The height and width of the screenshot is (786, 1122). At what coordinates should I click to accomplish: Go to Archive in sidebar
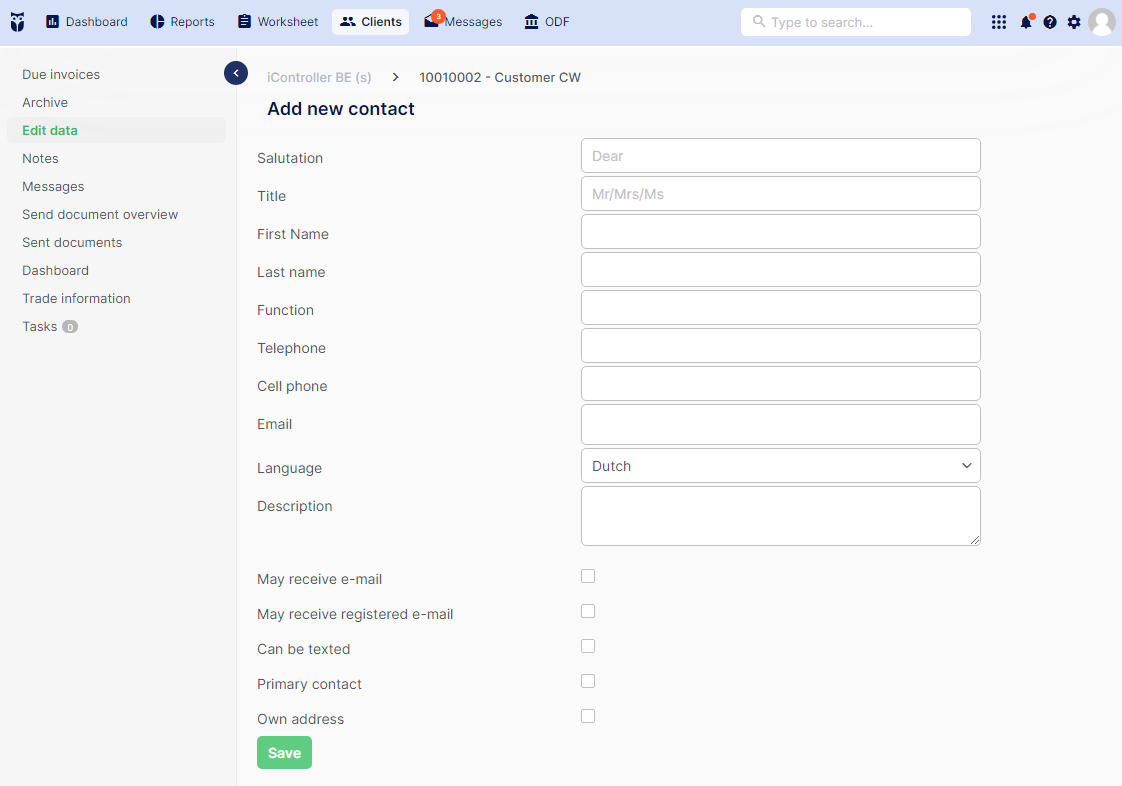pyautogui.click(x=45, y=102)
